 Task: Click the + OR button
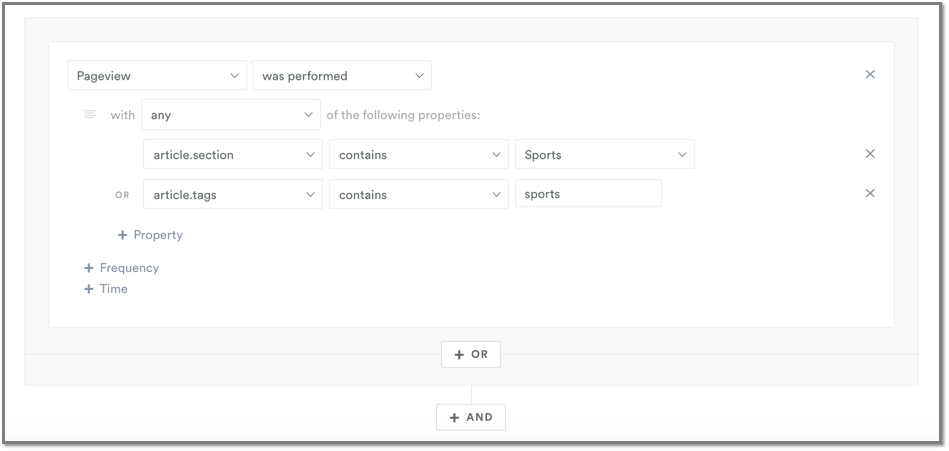(471, 354)
